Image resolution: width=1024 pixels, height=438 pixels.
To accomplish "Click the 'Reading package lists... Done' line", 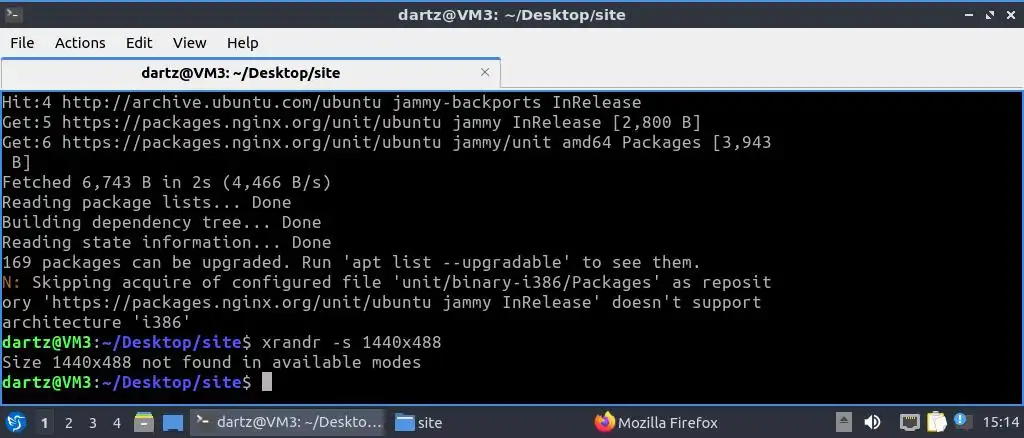I will click(x=146, y=202).
